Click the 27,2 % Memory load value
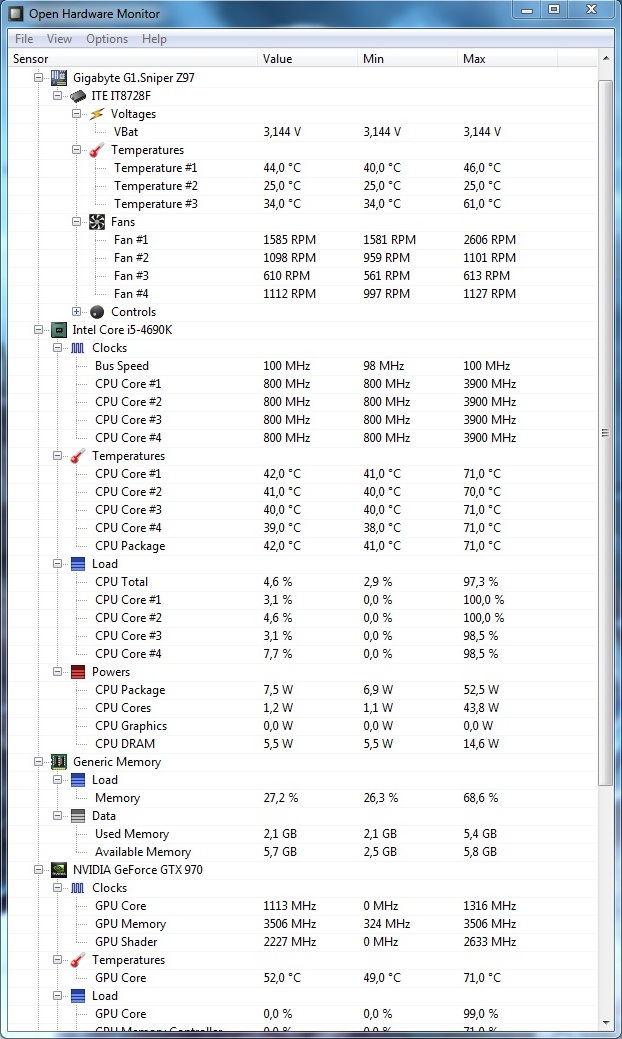 281,798
